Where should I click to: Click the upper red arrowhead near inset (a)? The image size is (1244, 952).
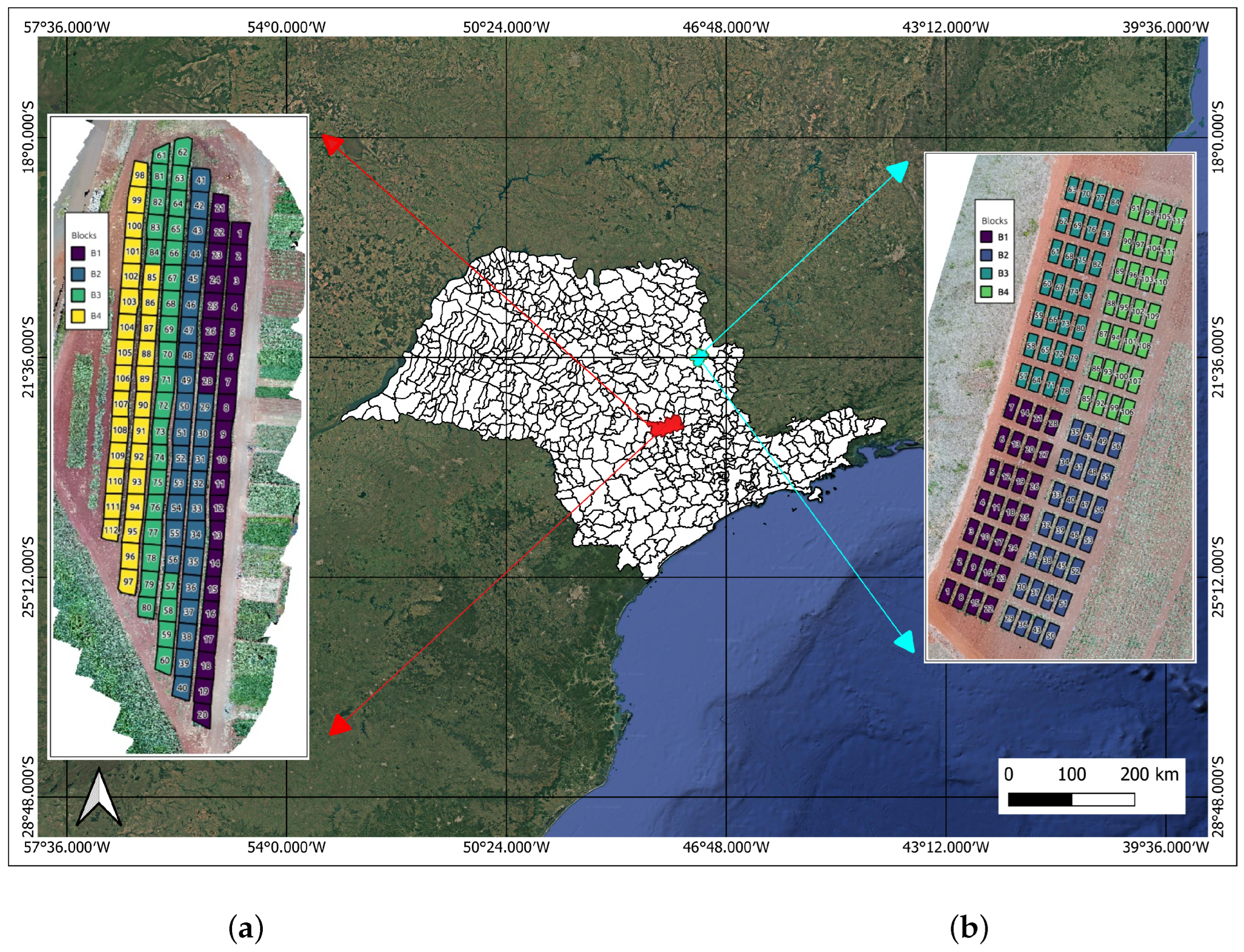(332, 144)
